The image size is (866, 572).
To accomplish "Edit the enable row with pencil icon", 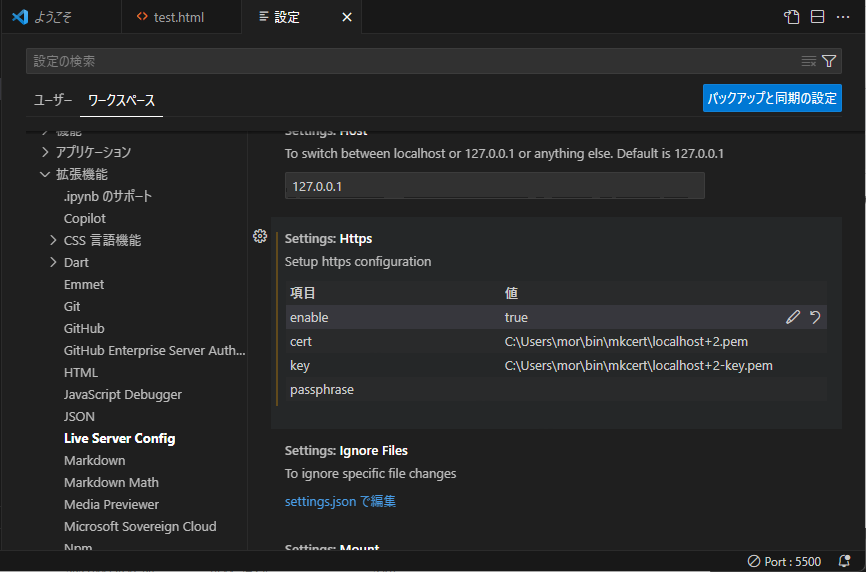I will (x=793, y=317).
